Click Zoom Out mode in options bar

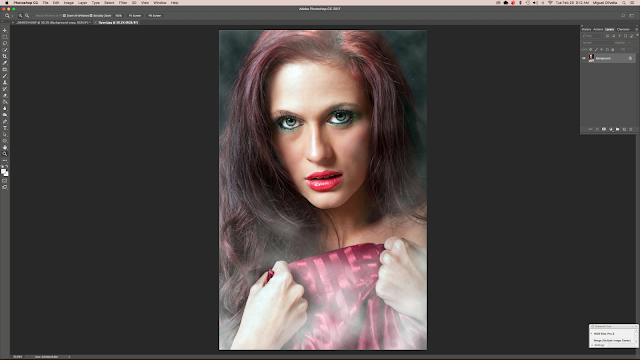click(27, 16)
